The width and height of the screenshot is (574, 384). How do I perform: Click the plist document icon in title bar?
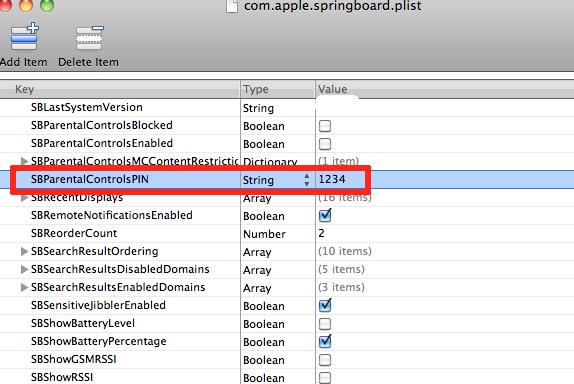pyautogui.click(x=232, y=6)
